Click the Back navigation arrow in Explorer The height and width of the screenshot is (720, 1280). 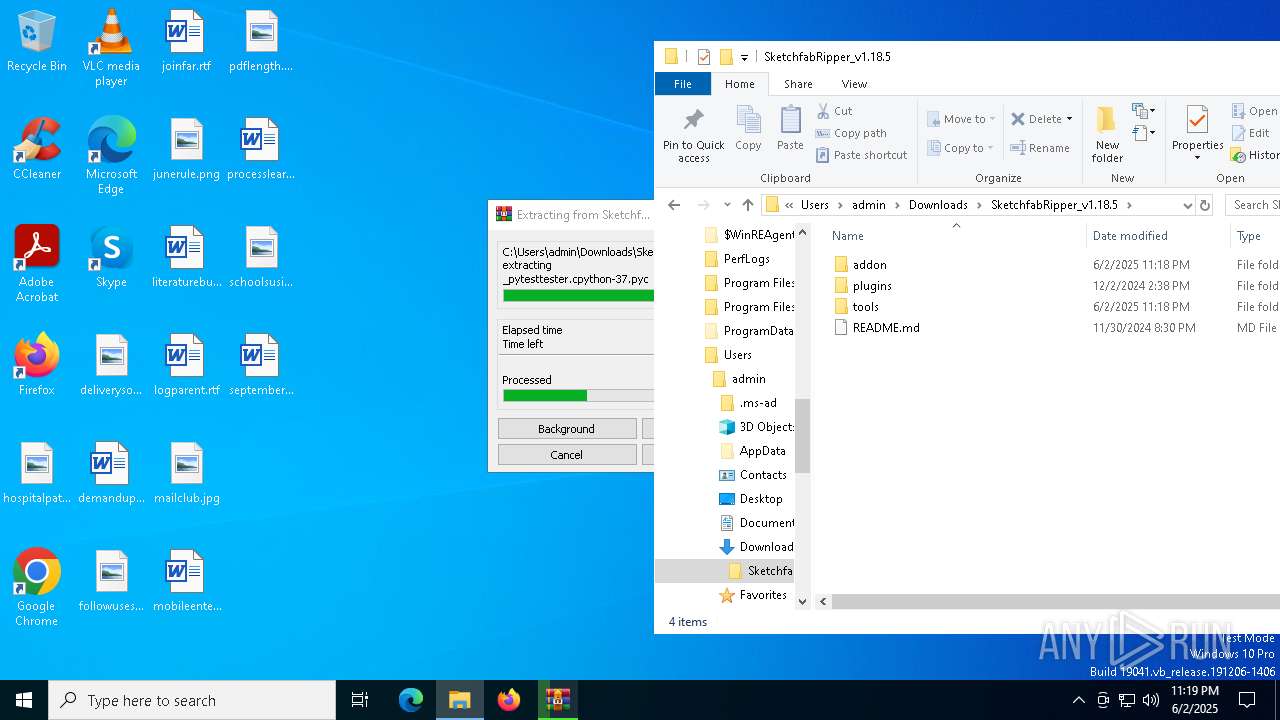coord(674,205)
